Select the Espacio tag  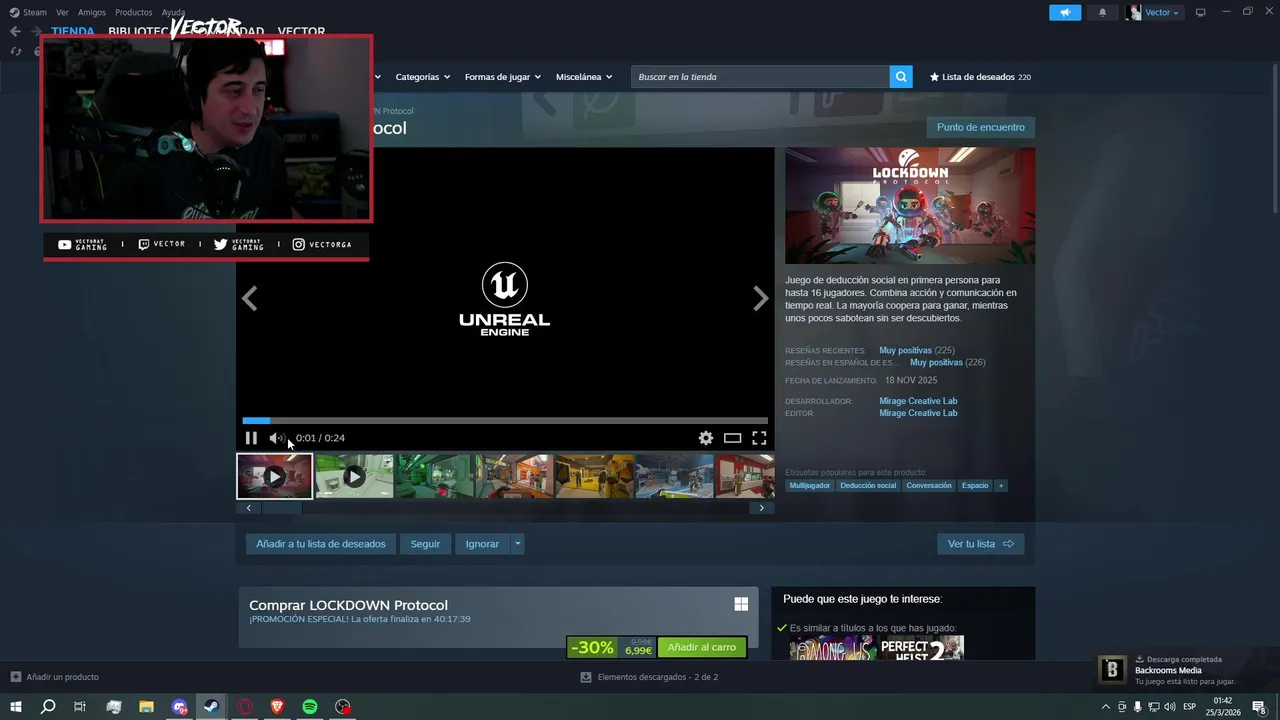point(975,486)
